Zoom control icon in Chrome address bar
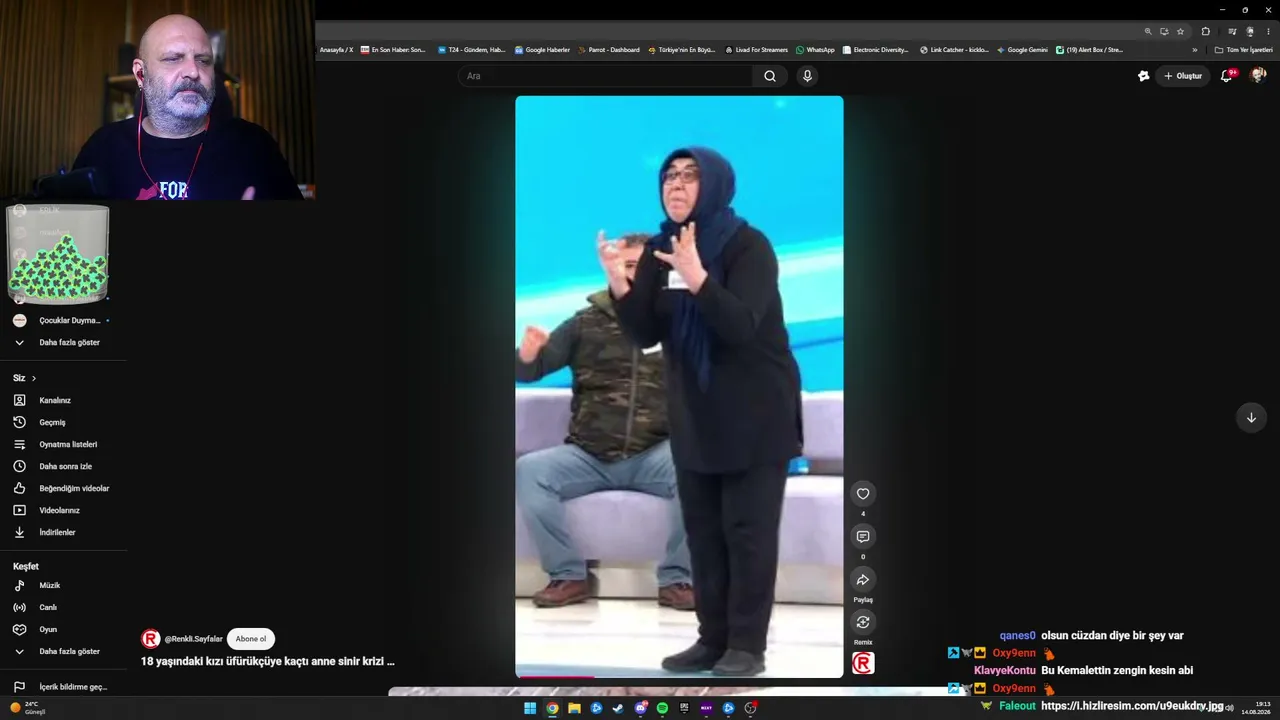 1148,31
